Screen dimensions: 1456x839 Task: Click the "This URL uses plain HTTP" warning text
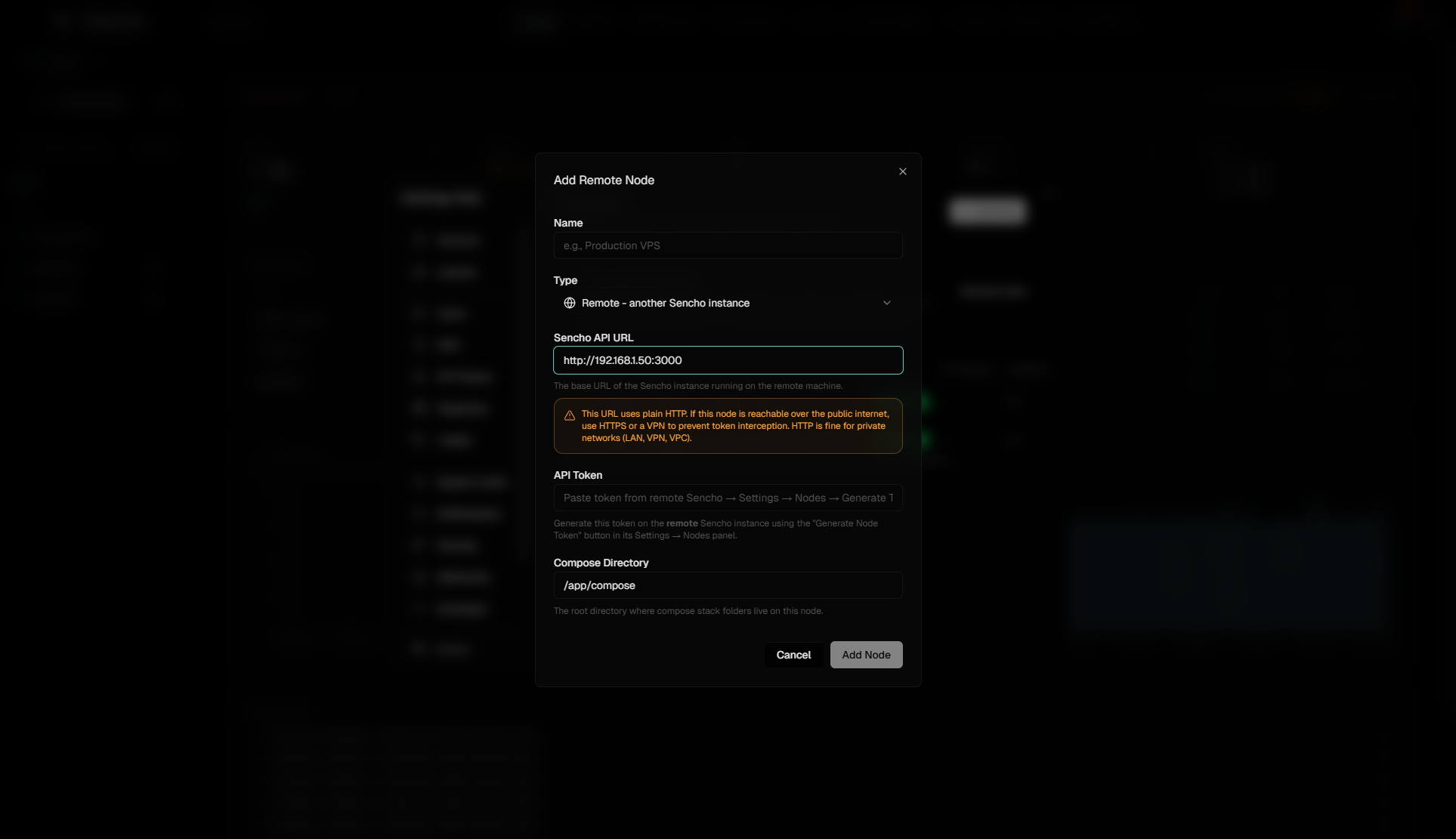[735, 426]
